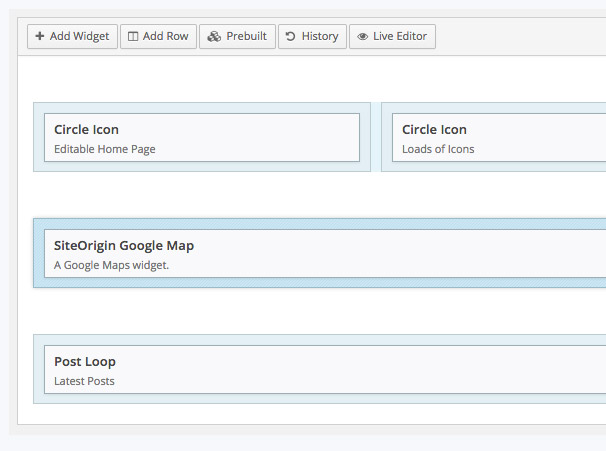The width and height of the screenshot is (606, 451).
Task: Launch the Live Editor
Action: point(392,36)
